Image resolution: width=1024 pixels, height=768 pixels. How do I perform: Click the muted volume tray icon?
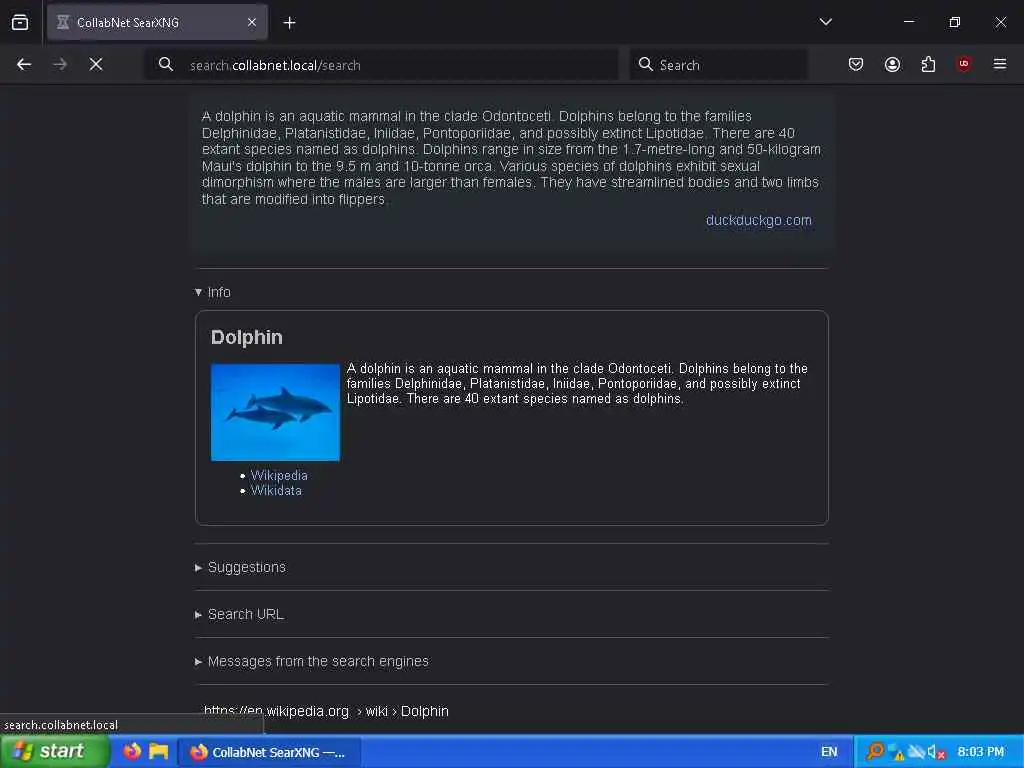936,752
